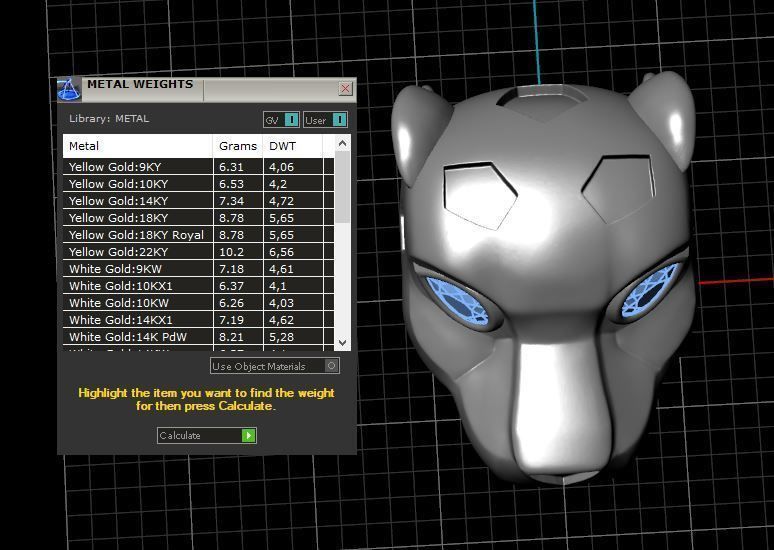Sort by the Metal column header
Viewport: 774px width, 550px height.
click(x=138, y=146)
